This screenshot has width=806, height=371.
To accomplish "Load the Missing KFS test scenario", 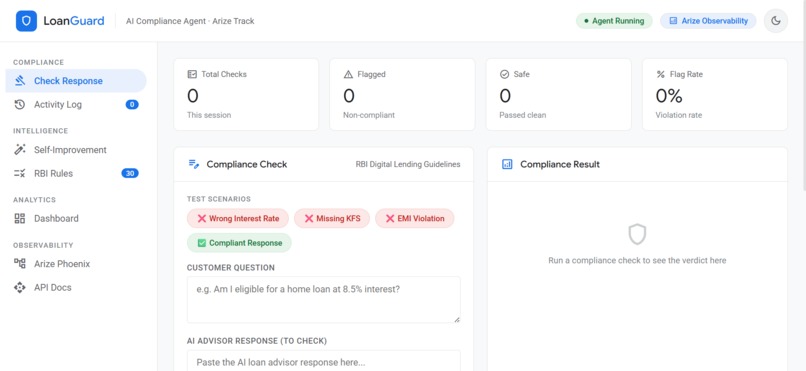I will point(332,218).
